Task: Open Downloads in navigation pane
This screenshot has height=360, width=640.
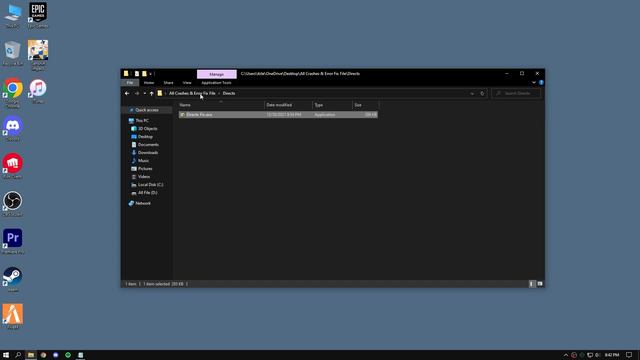Action: (148, 153)
